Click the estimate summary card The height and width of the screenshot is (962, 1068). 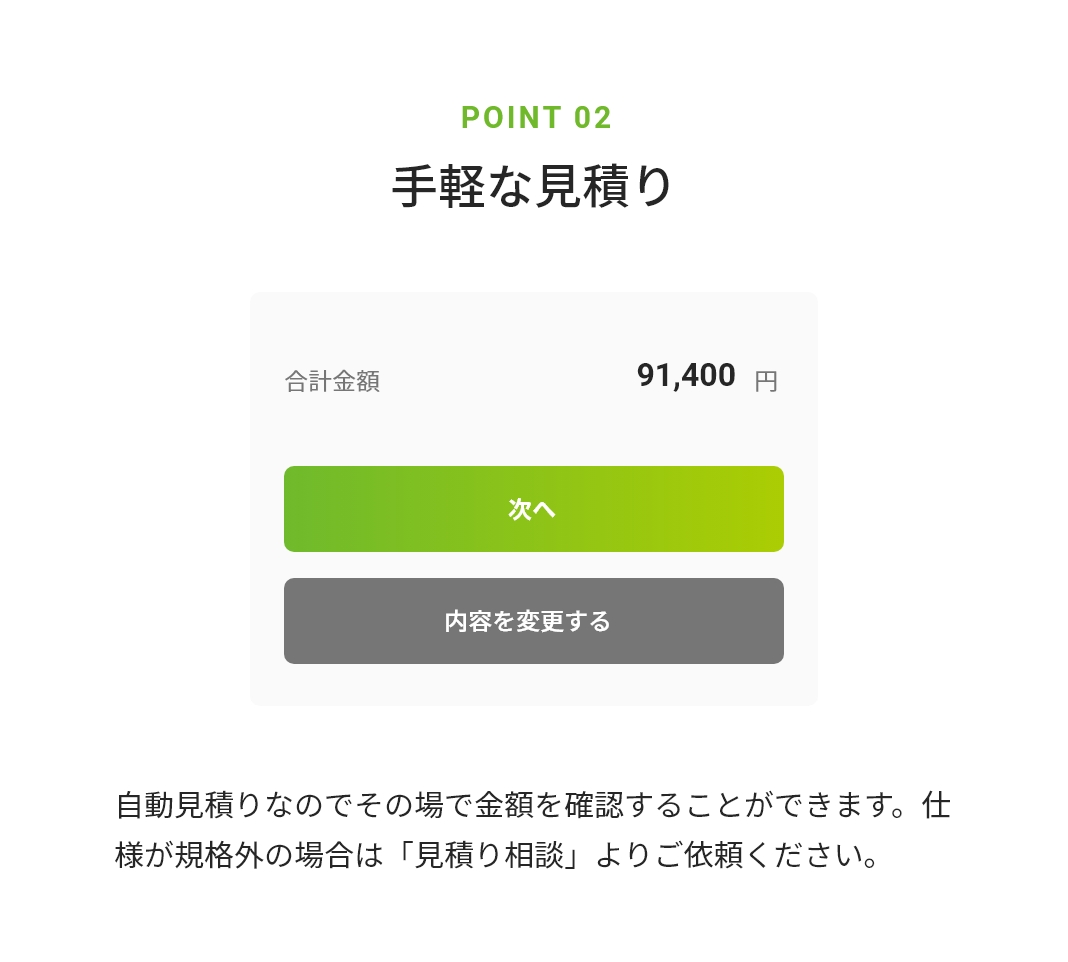(x=533, y=497)
